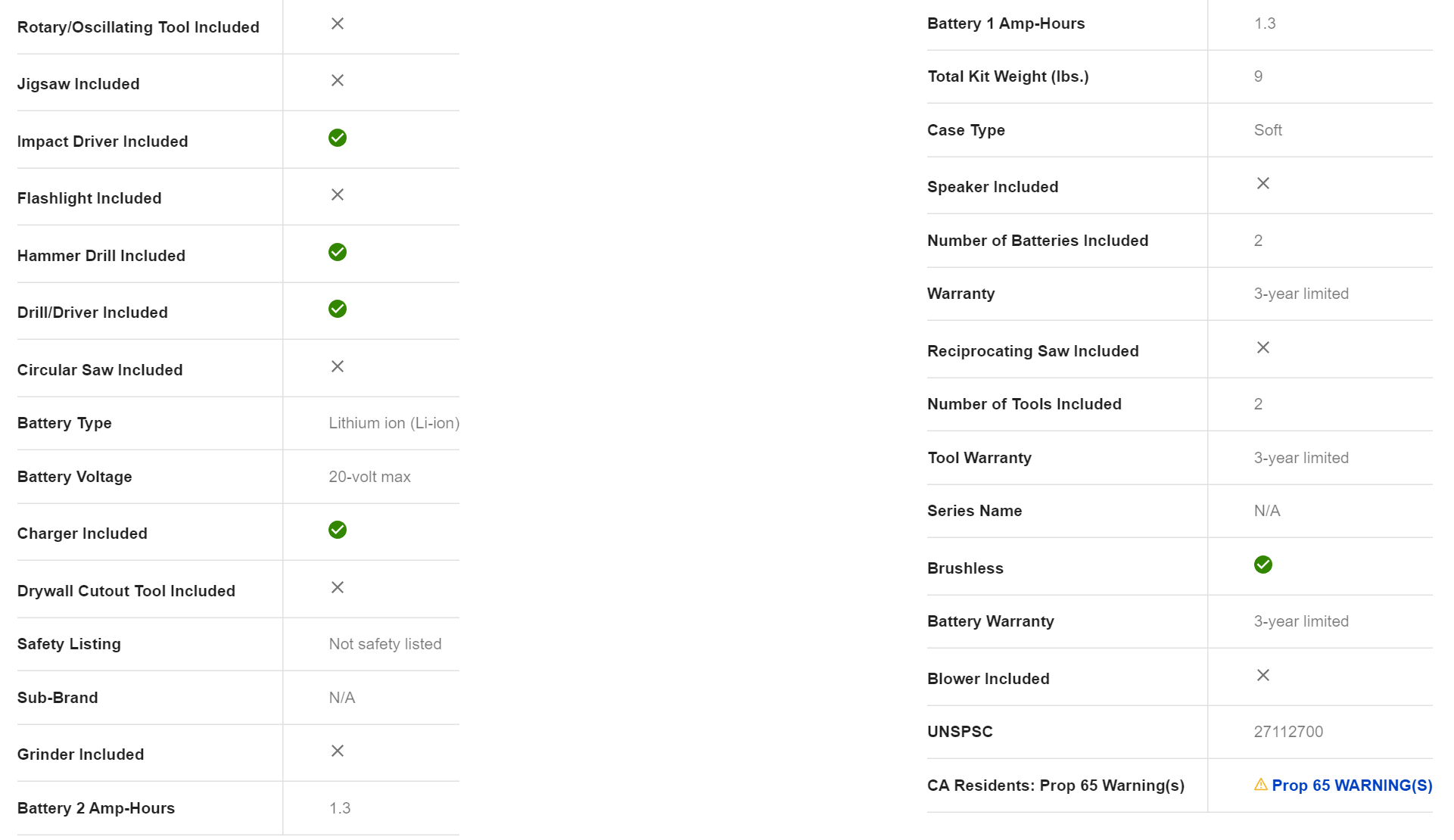Click the yellow warning triangle icon
1454x840 pixels.
(1260, 785)
